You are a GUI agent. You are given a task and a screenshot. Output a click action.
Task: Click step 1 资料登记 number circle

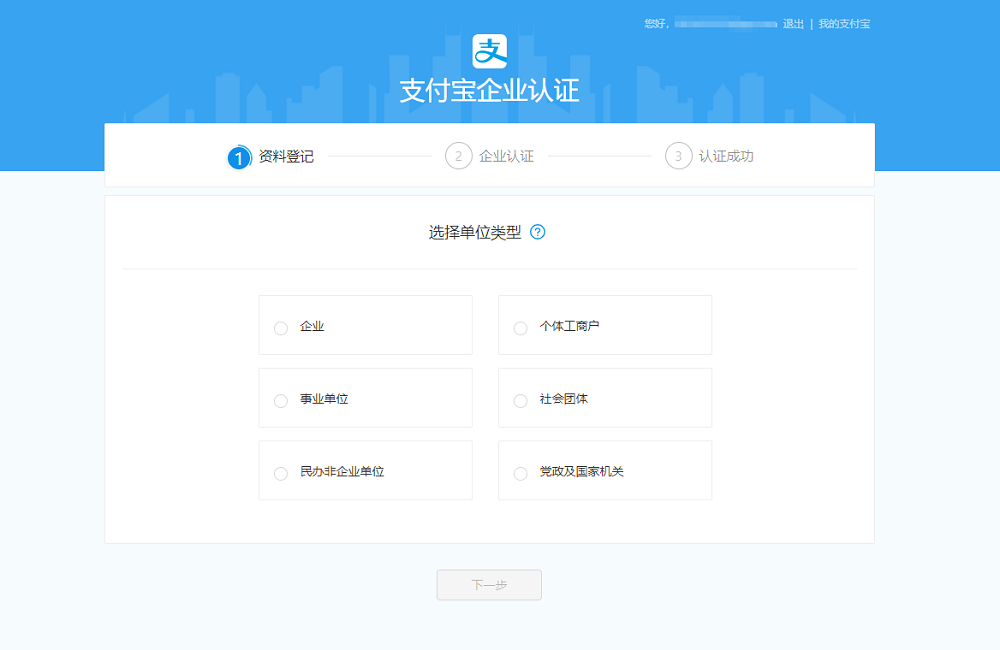click(239, 157)
